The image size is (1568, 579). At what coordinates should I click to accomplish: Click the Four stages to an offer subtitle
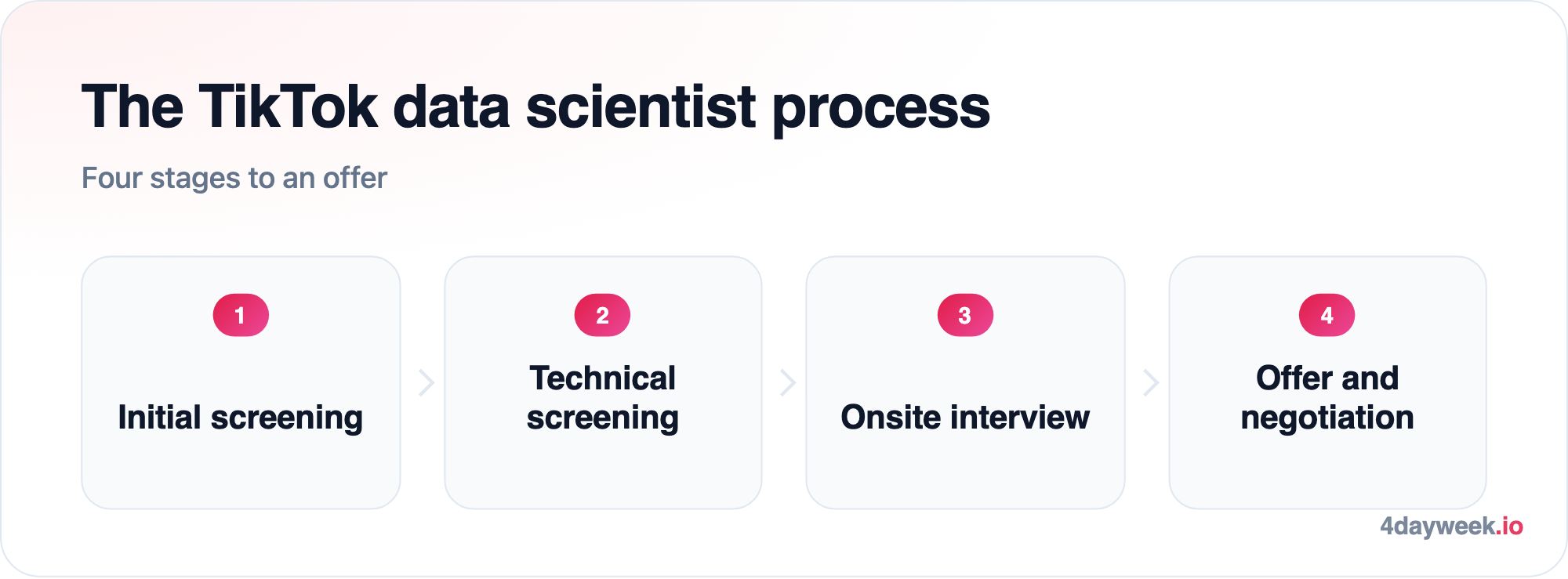(234, 179)
